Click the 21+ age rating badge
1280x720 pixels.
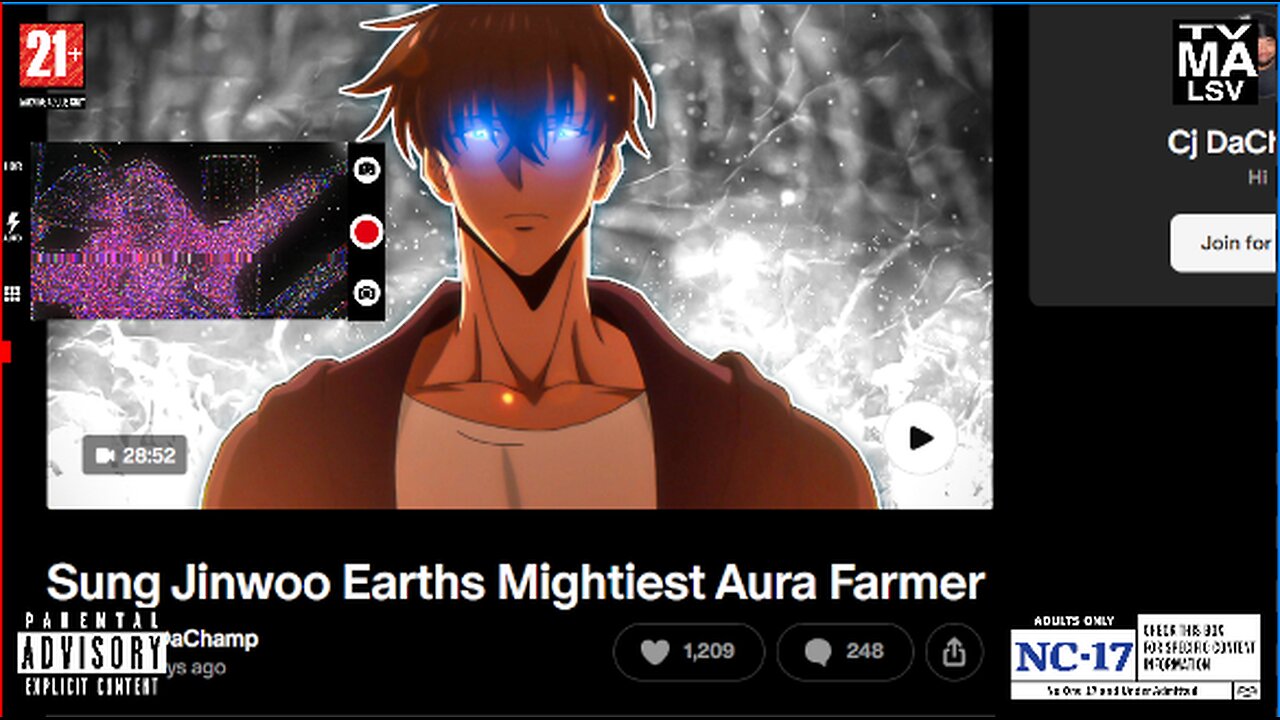click(x=52, y=65)
